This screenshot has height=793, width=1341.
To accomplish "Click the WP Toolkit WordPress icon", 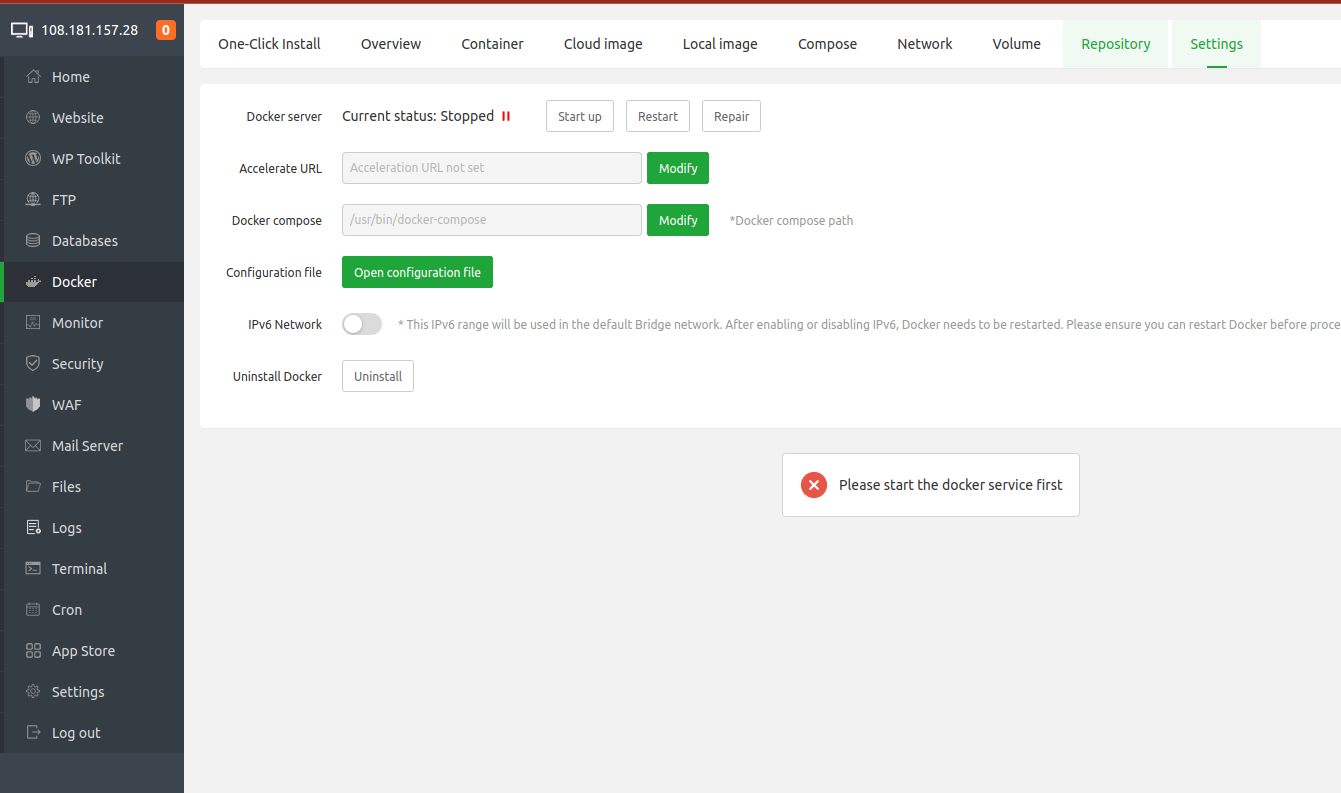I will coord(33,159).
